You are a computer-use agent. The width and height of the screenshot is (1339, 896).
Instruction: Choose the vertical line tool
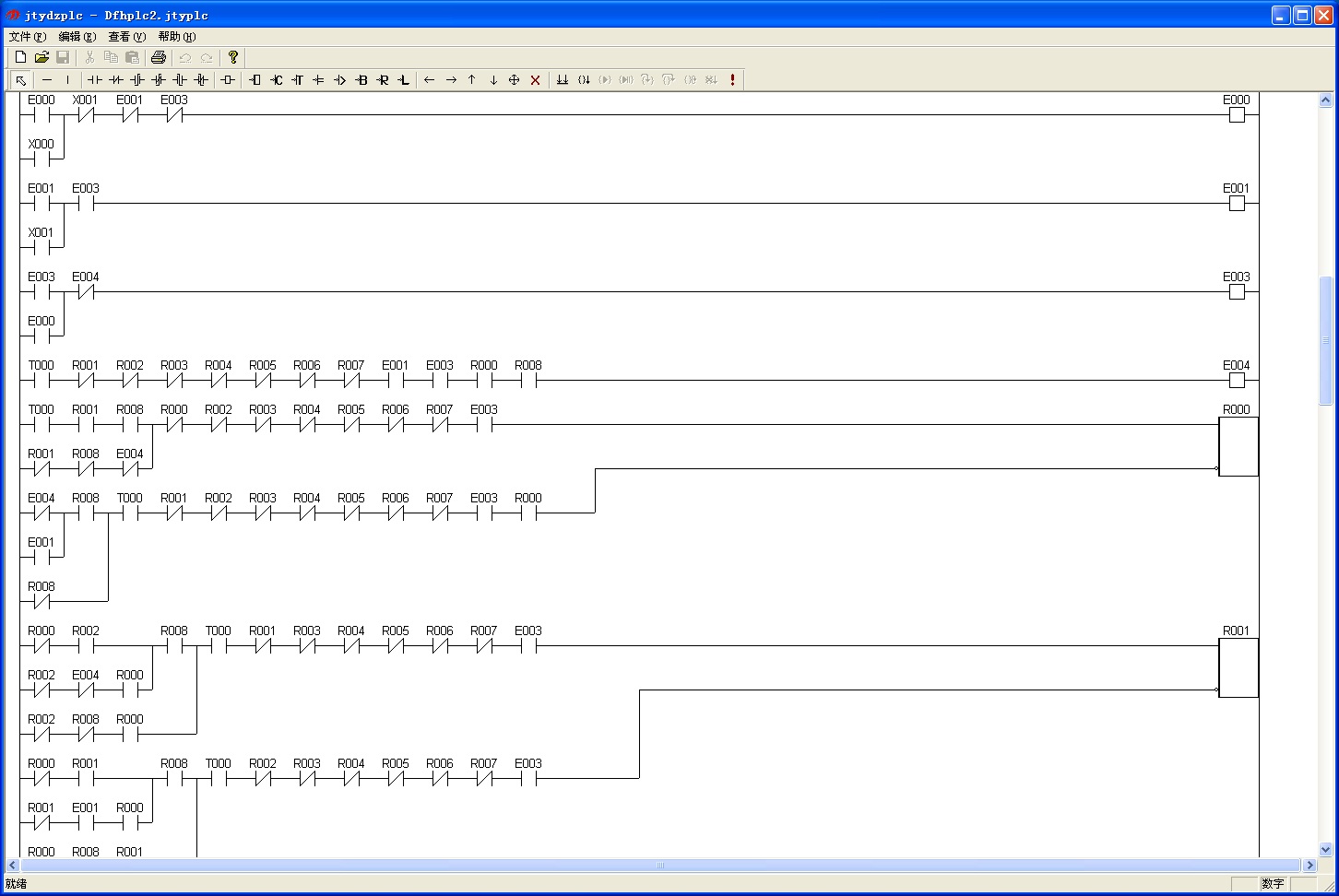pyautogui.click(x=67, y=80)
